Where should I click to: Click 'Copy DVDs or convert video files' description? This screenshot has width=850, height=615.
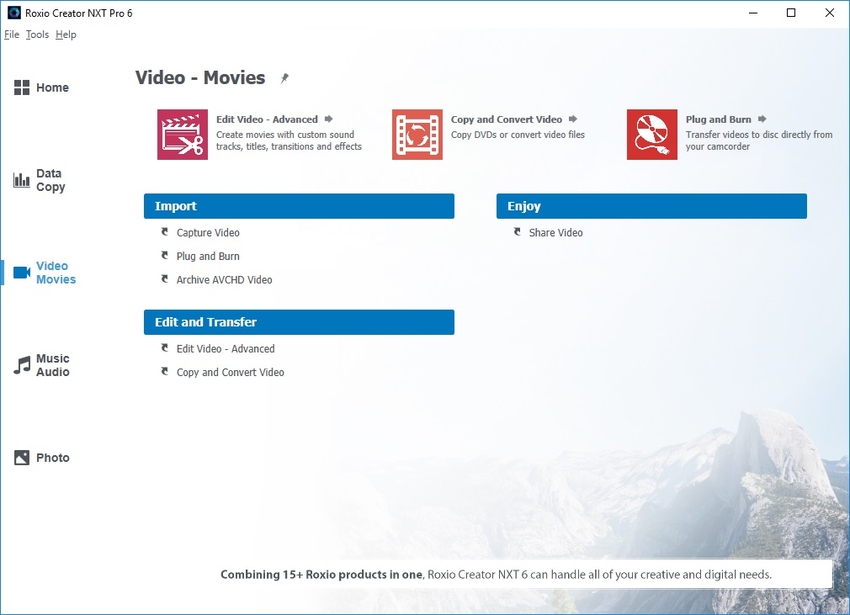(518, 134)
